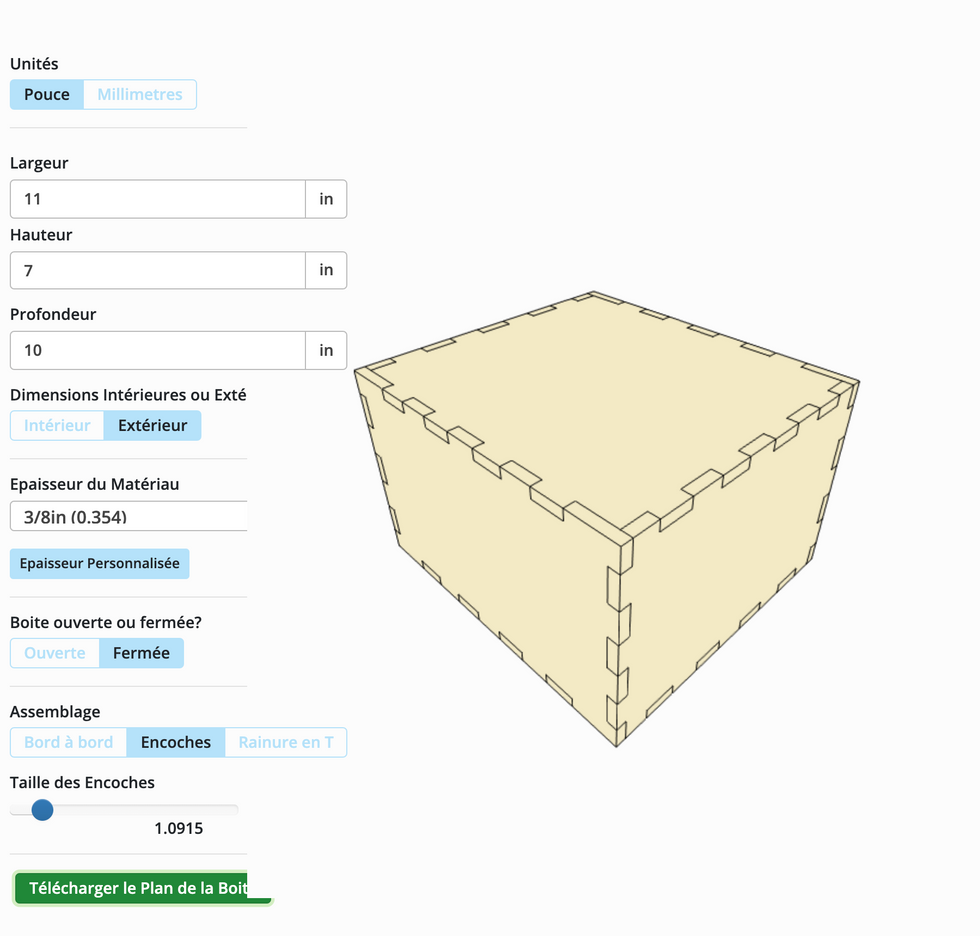The image size is (980, 936).
Task: Click the Profondeur input field
Action: 158,350
